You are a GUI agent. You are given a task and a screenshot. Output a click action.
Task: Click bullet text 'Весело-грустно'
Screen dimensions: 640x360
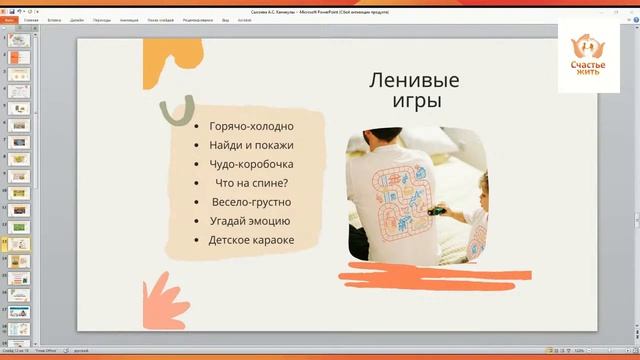point(251,202)
